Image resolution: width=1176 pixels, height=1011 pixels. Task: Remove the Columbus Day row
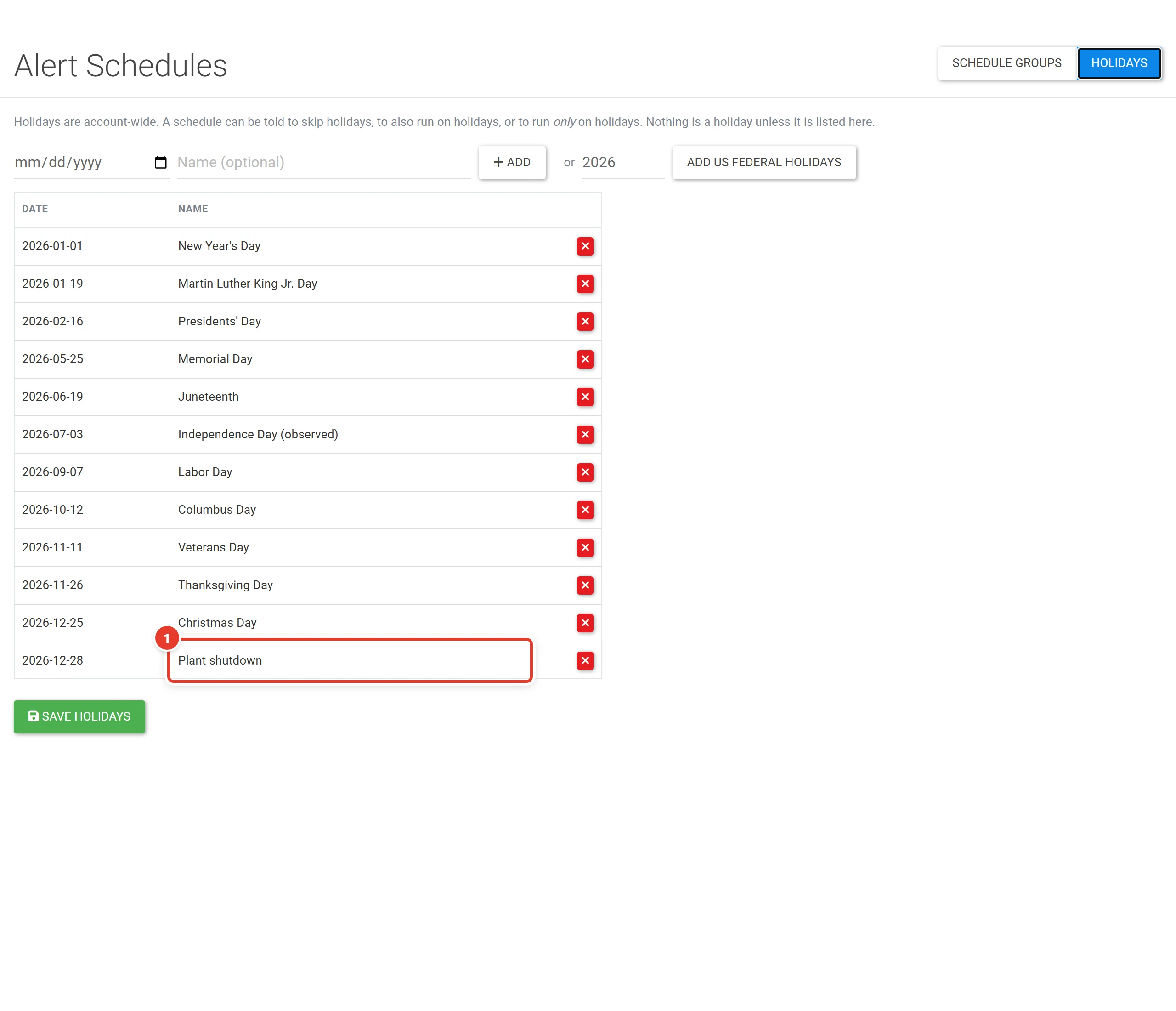coord(585,510)
